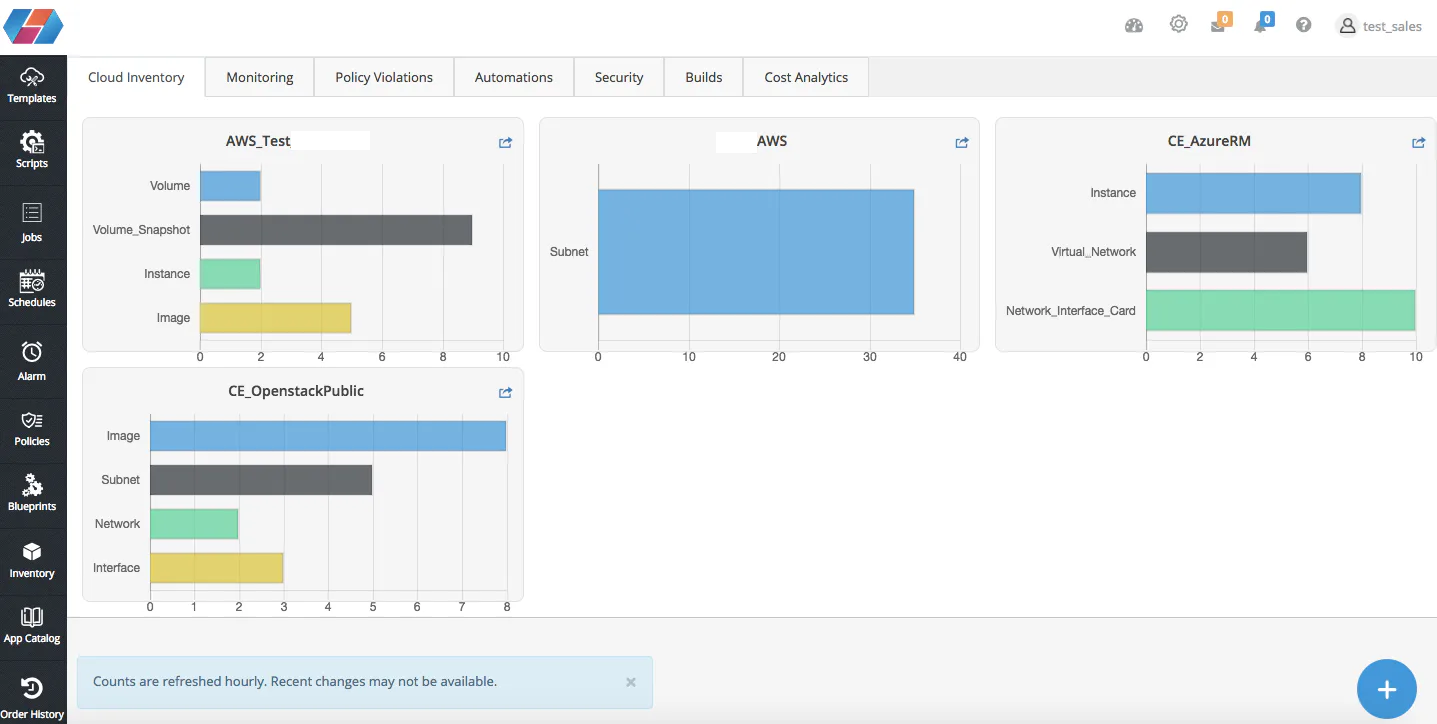Open the Alarm section
This screenshot has width=1437, height=724.
coord(32,361)
